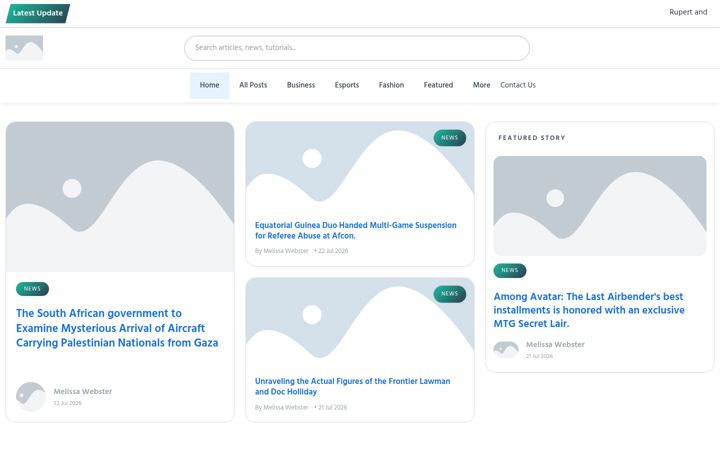Click the FEATURED STORY heading
The height and width of the screenshot is (450, 720).
[x=532, y=138]
